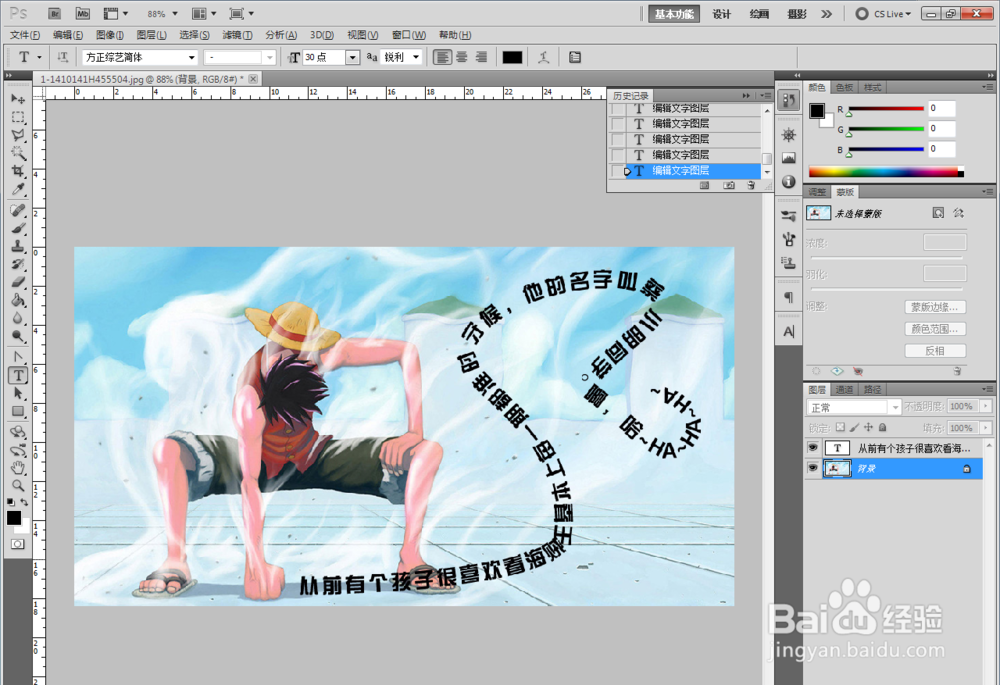
Task: Select the text layer thumbnail
Action: click(837, 448)
